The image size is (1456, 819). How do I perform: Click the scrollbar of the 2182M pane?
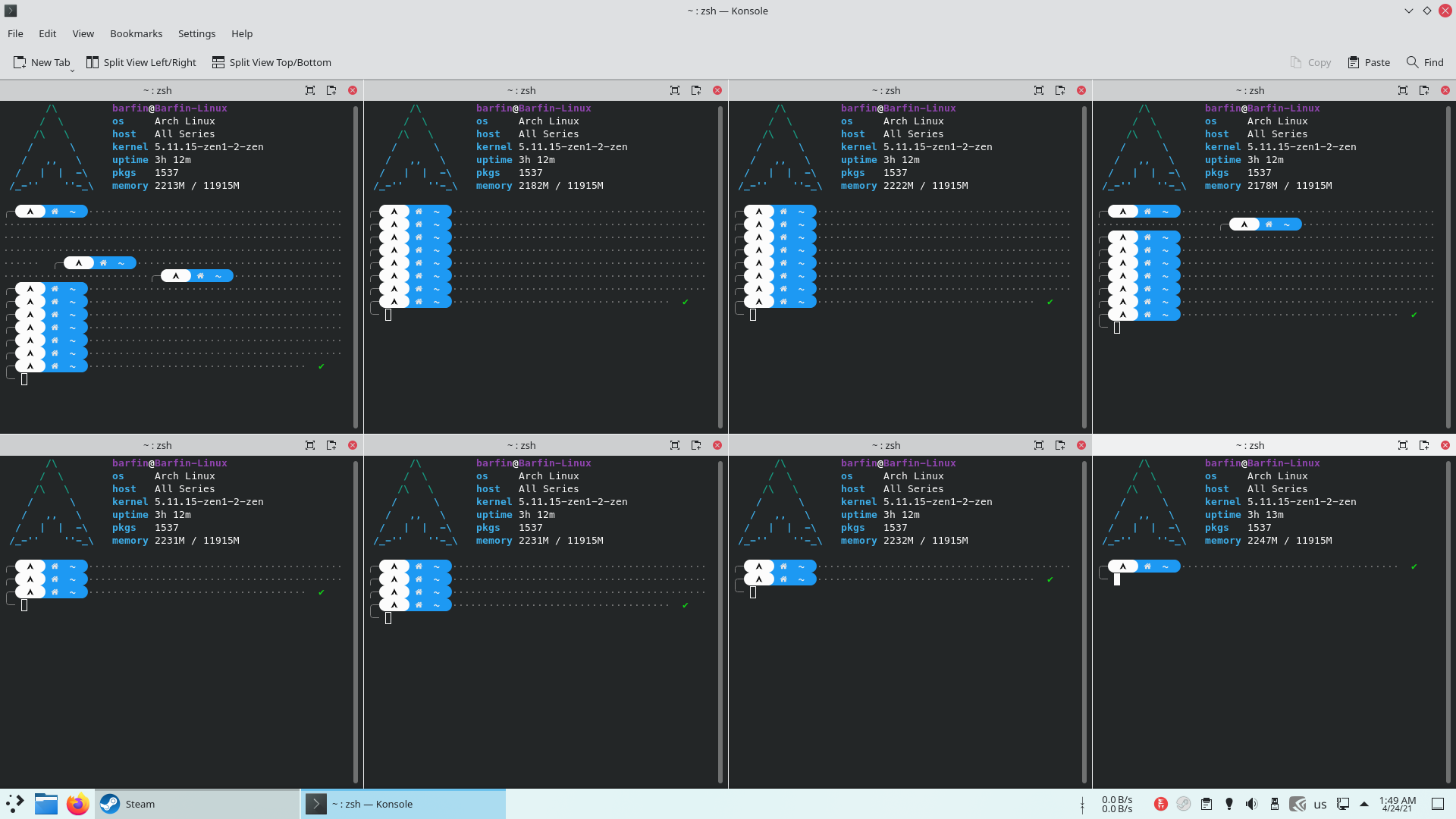[720, 267]
